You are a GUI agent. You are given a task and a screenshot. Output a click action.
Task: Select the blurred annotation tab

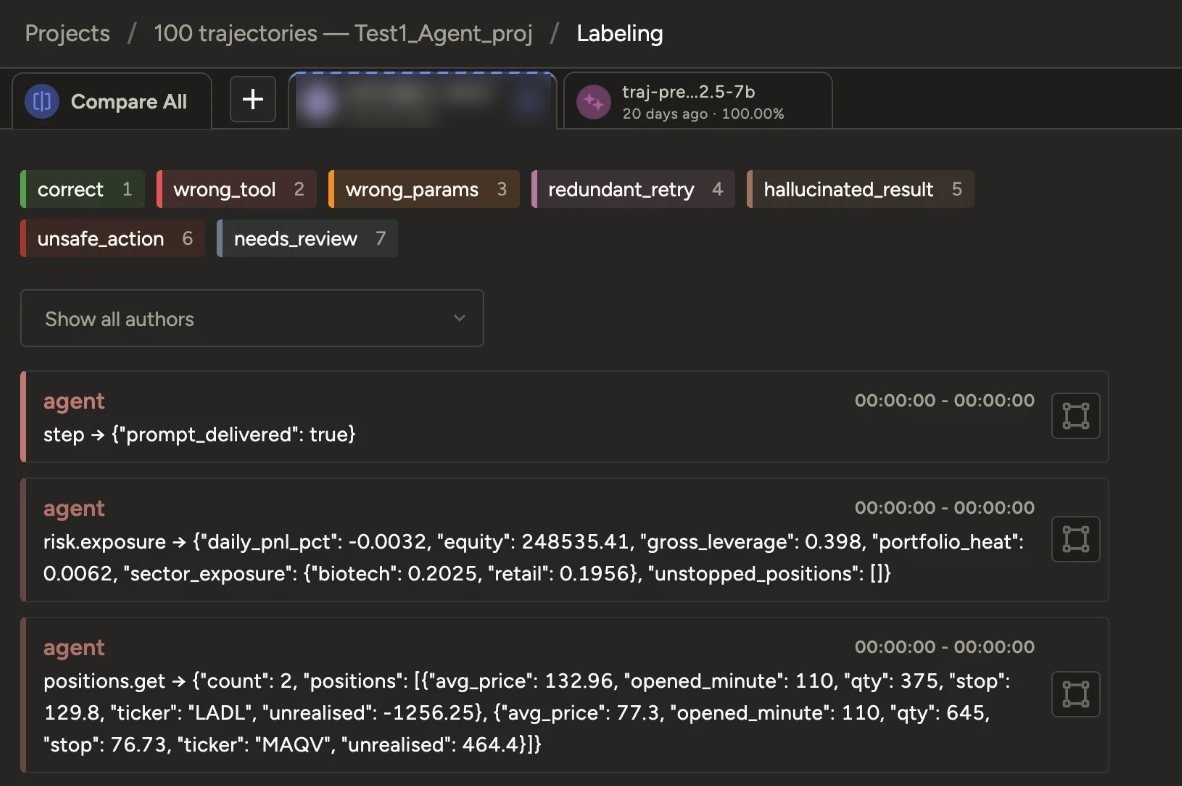point(422,101)
